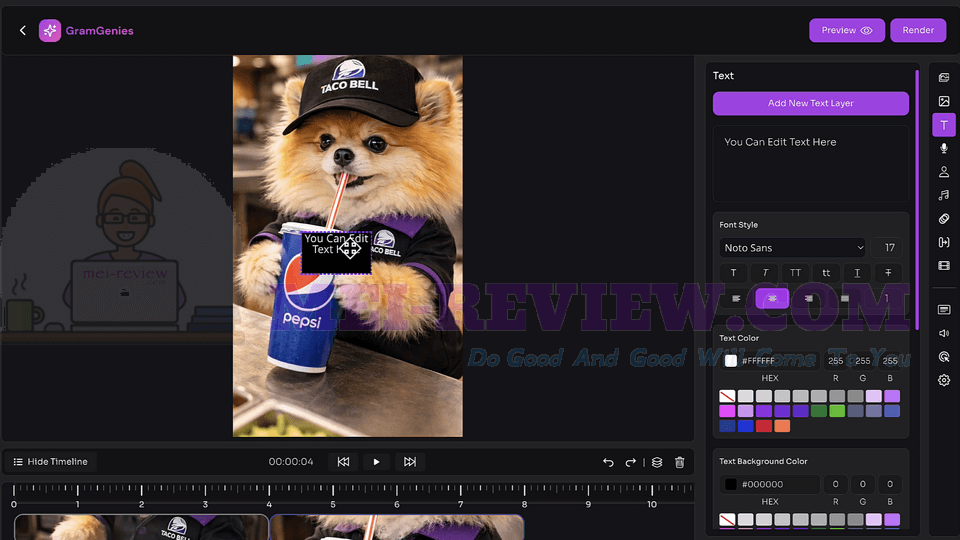Align text to the right
The image size is (960, 540).
tap(809, 298)
